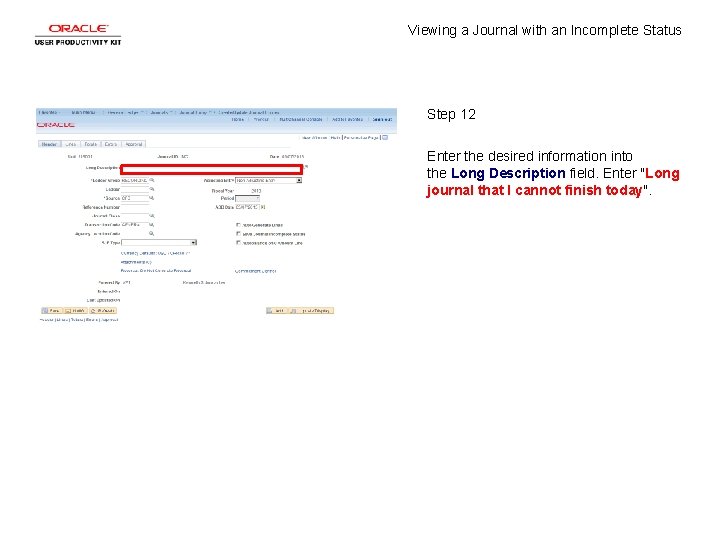This screenshot has height=540, width=720.
Task: Click spell check icon after Long Description field
Action: coord(306,167)
